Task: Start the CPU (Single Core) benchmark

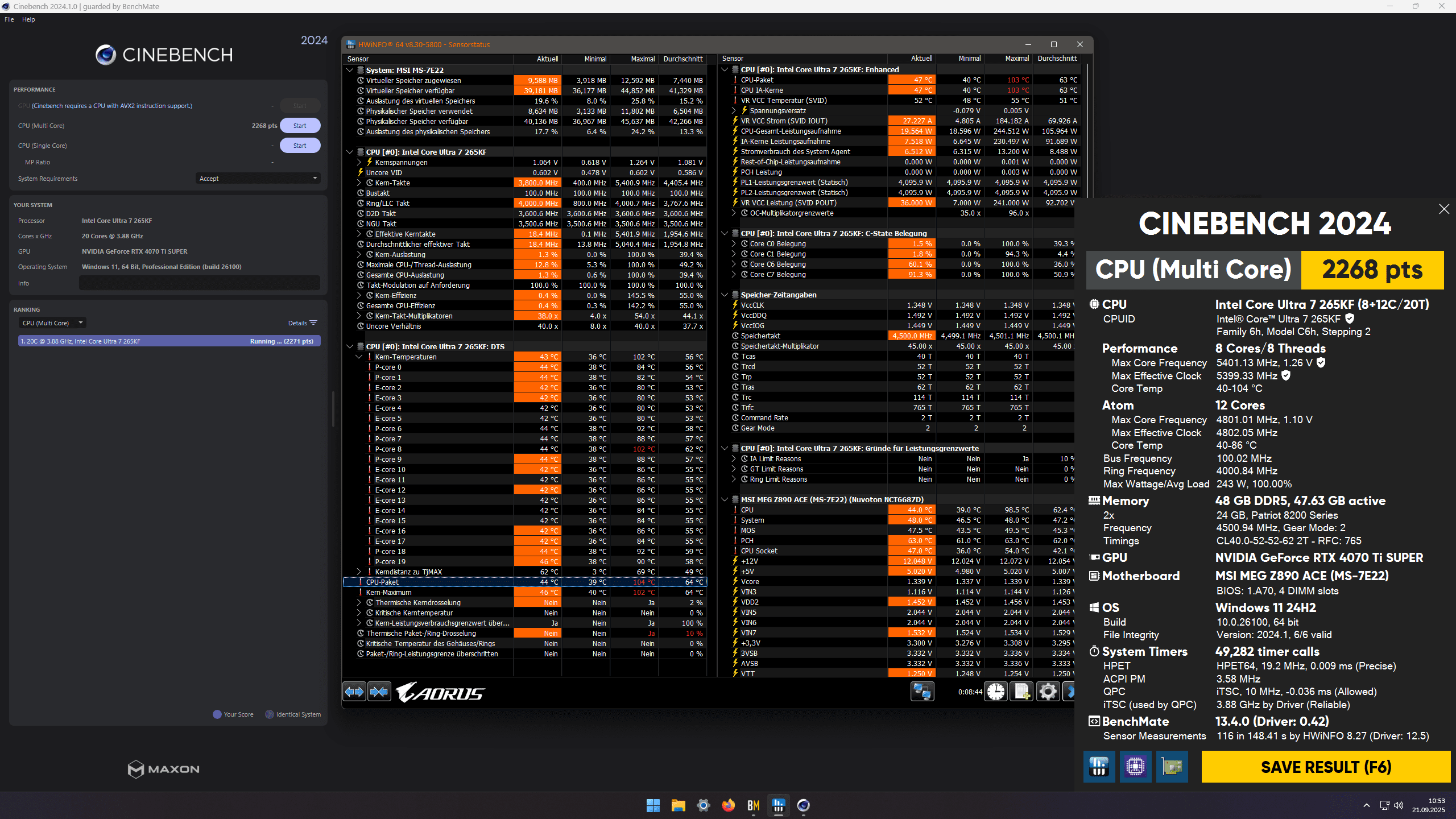Action: click(300, 146)
